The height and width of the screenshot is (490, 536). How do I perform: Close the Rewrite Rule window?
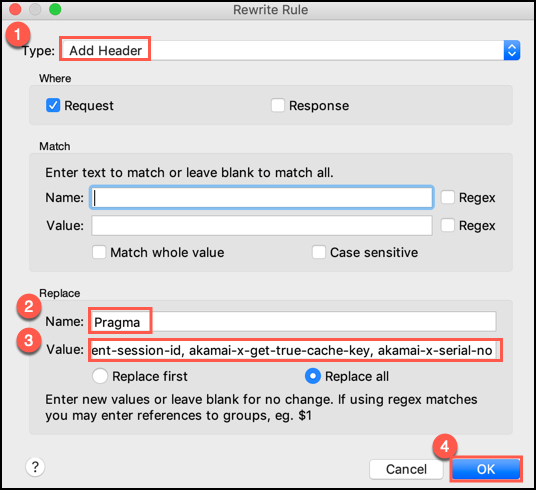click(x=15, y=9)
